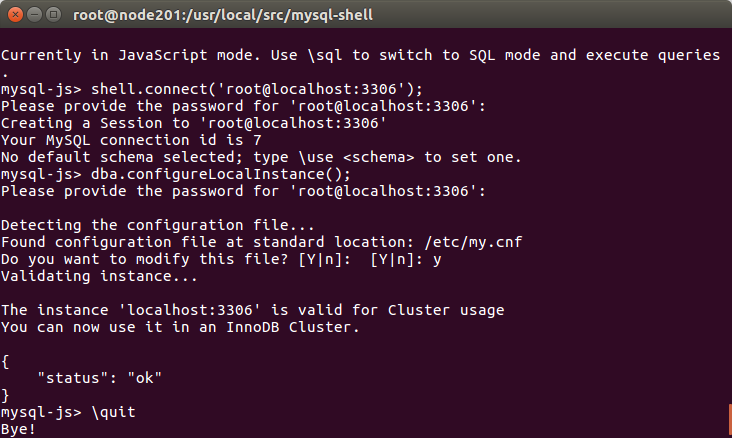The image size is (732, 438).
Task: Click the [Y|n]: y answer text
Action: pos(406,259)
